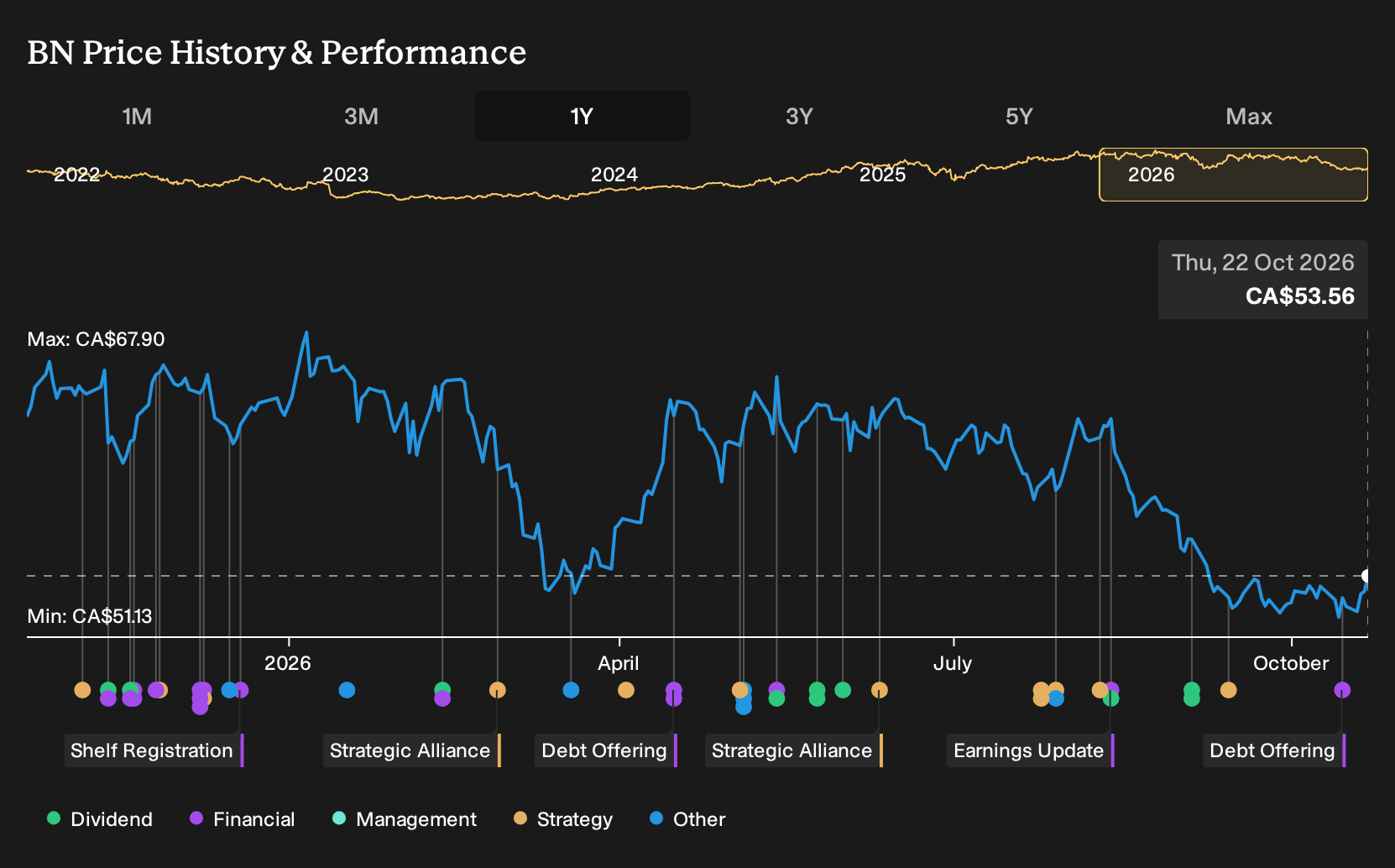The image size is (1395, 868).
Task: Switch to the 3Y time range tab
Action: tap(799, 116)
